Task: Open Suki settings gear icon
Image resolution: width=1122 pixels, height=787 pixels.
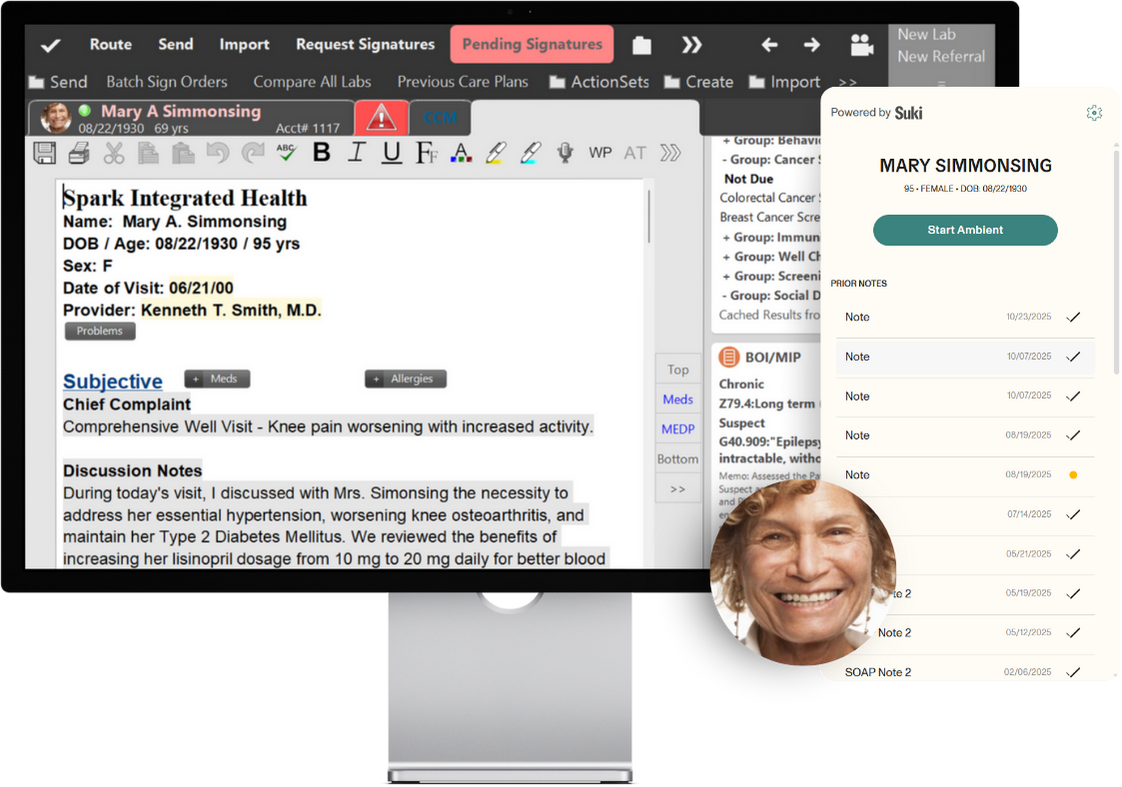Action: click(1094, 113)
